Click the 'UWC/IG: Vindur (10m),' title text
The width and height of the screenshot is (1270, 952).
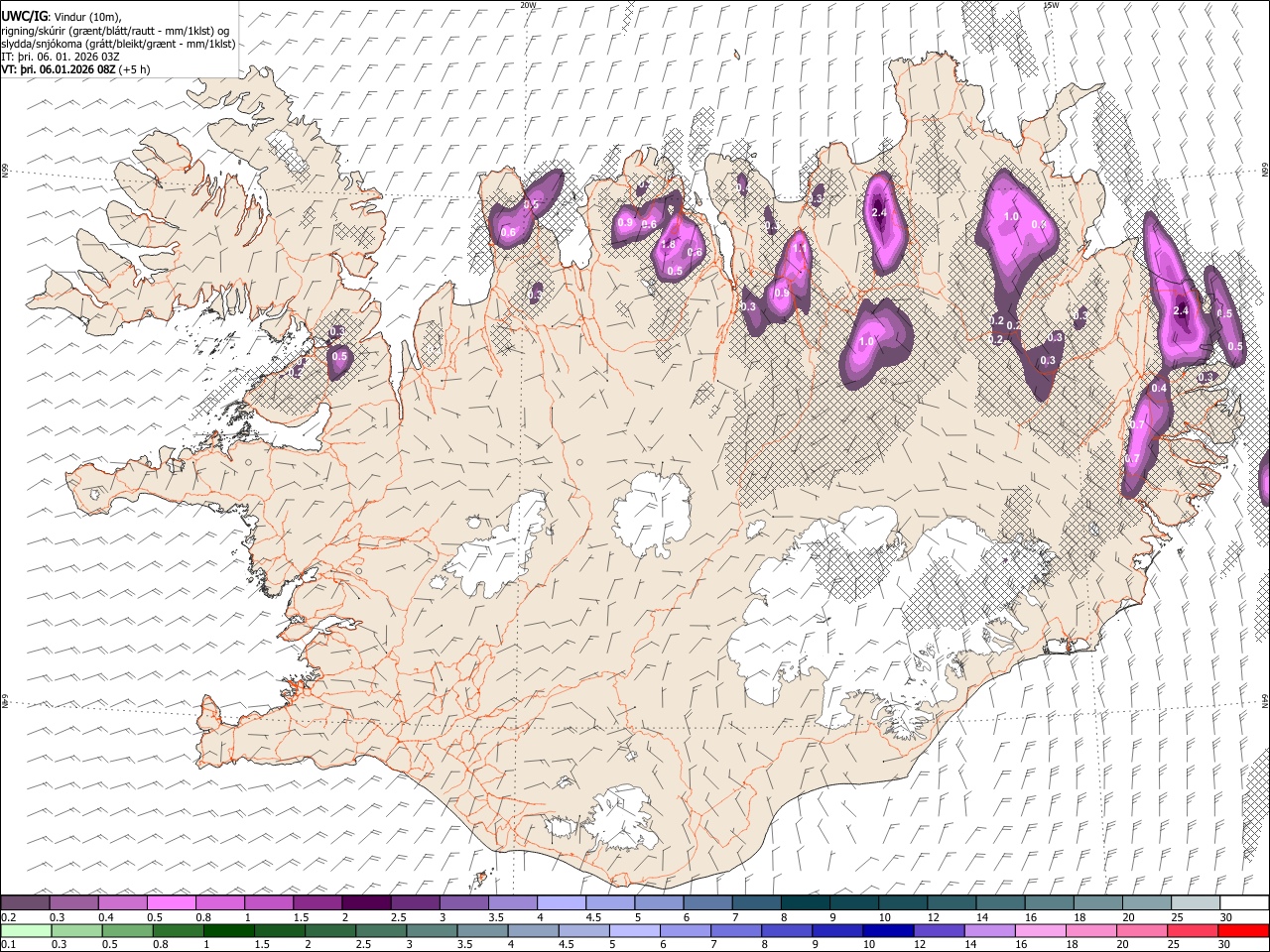[62, 16]
